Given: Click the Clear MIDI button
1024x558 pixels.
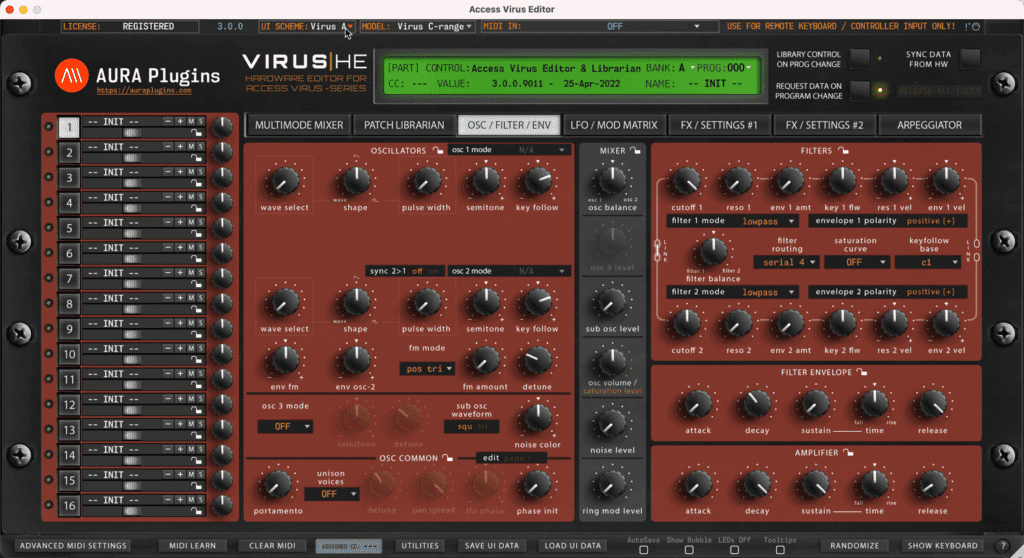Looking at the screenshot, I should point(272,546).
